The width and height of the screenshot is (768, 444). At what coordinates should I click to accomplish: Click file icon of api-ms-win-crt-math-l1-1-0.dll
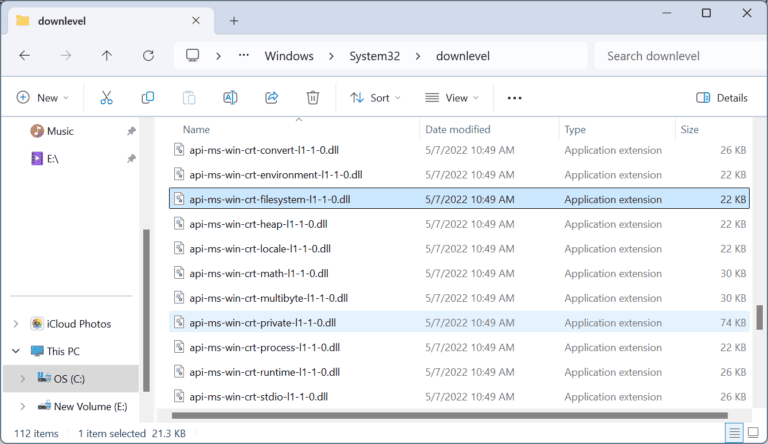click(179, 273)
